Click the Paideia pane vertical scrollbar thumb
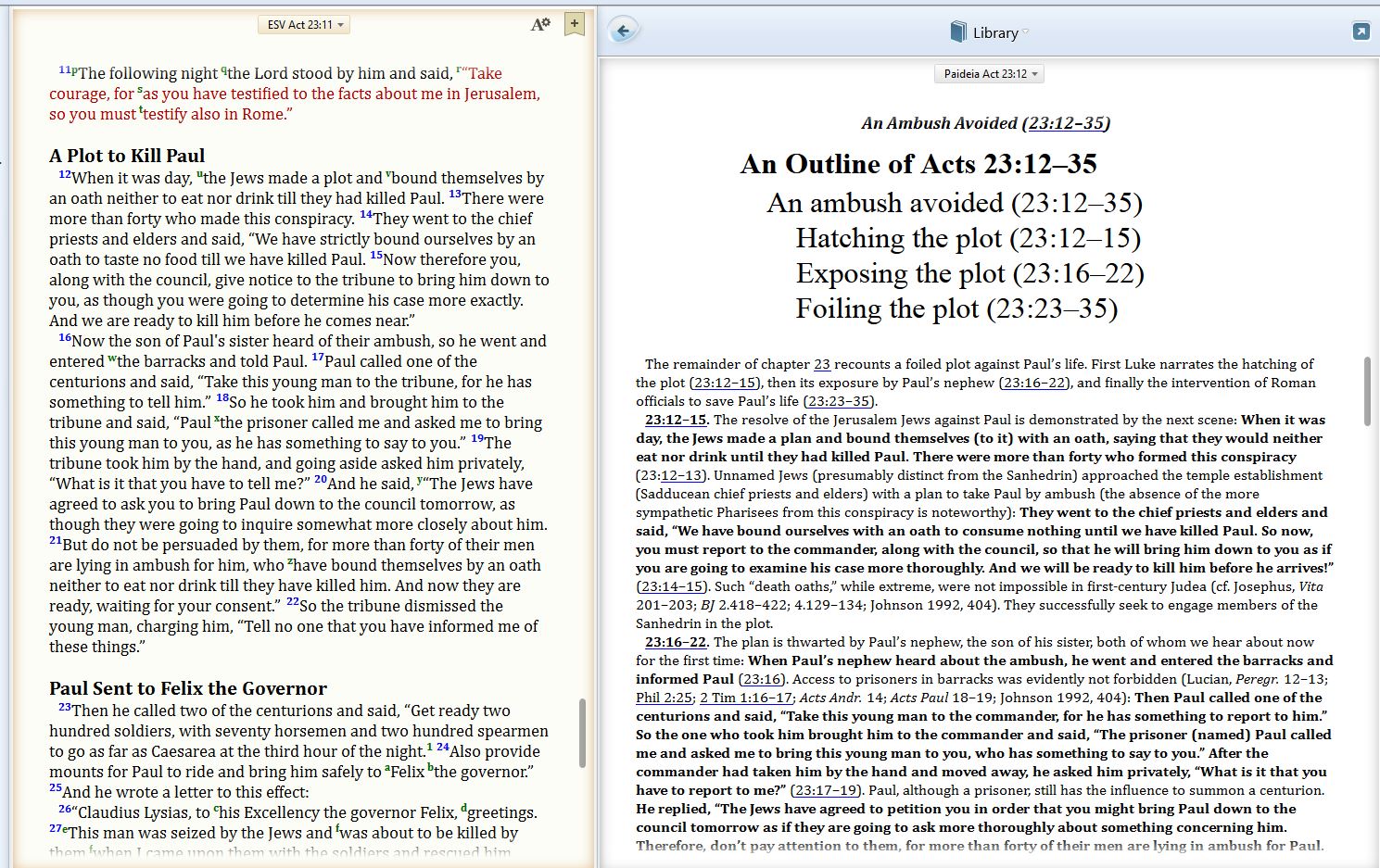The height and width of the screenshot is (868, 1380). pyautogui.click(x=1367, y=391)
